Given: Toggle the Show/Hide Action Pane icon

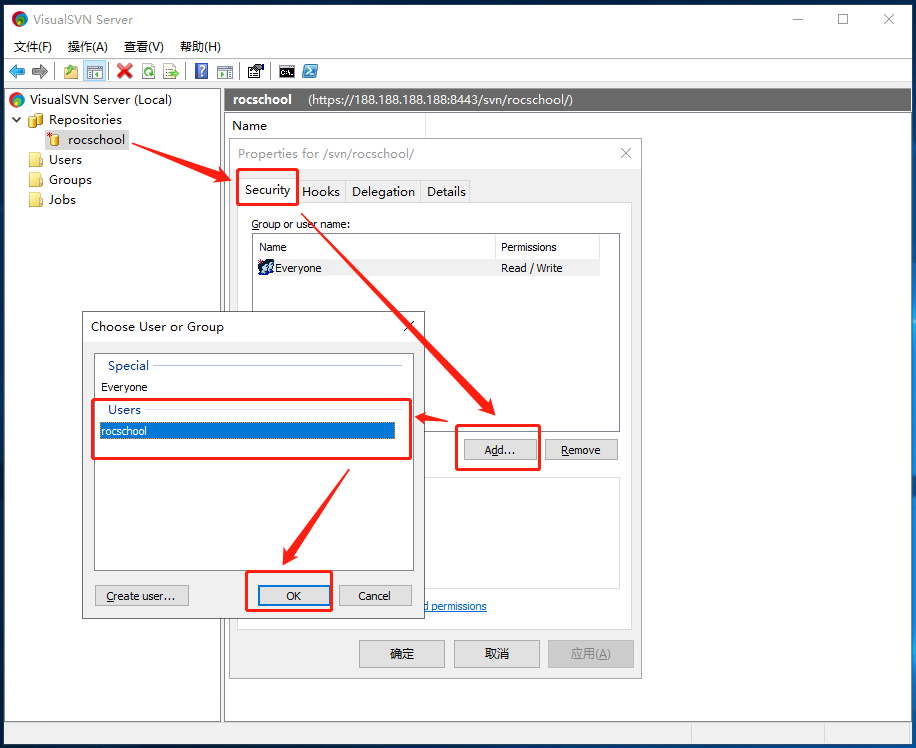Looking at the screenshot, I should (x=225, y=71).
